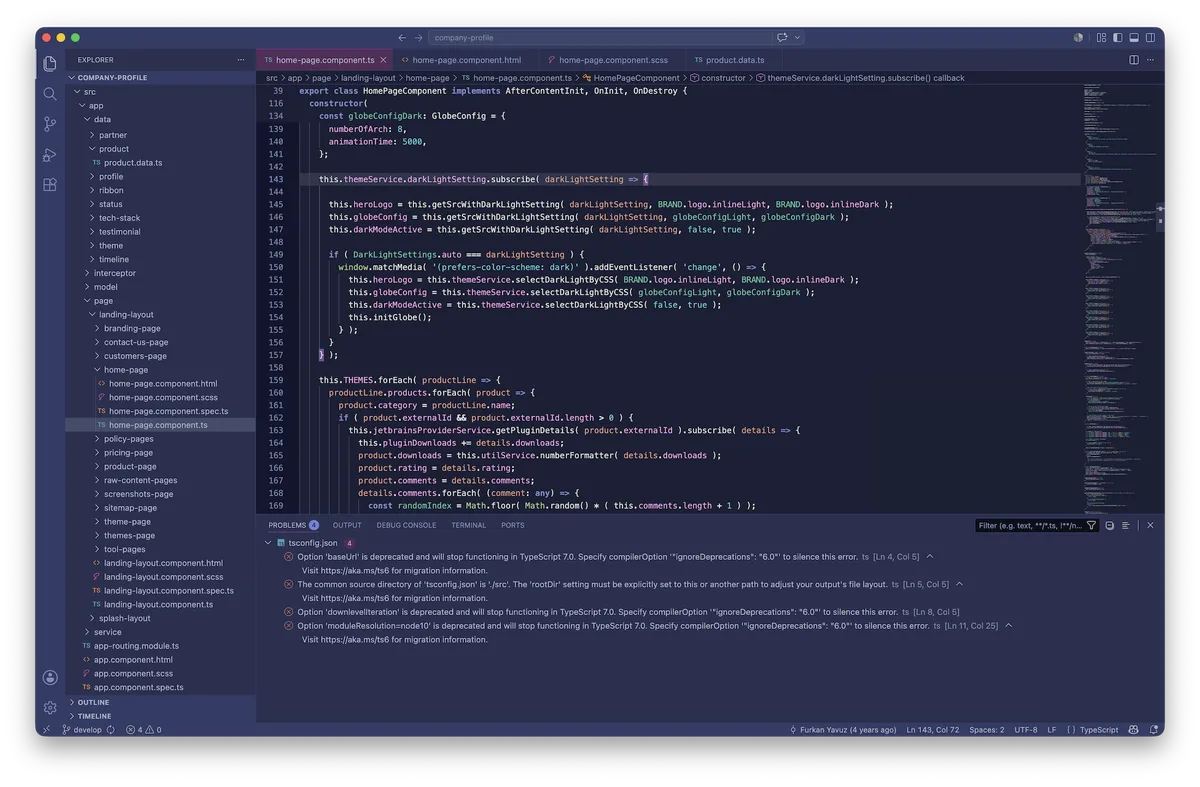1200x787 pixels.
Task: Switch to the PORTS panel tab
Action: tap(513, 525)
